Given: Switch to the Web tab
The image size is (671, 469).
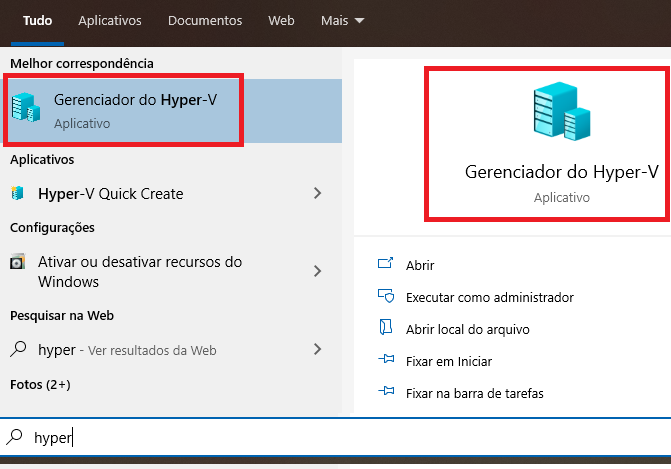Looking at the screenshot, I should tap(281, 20).
